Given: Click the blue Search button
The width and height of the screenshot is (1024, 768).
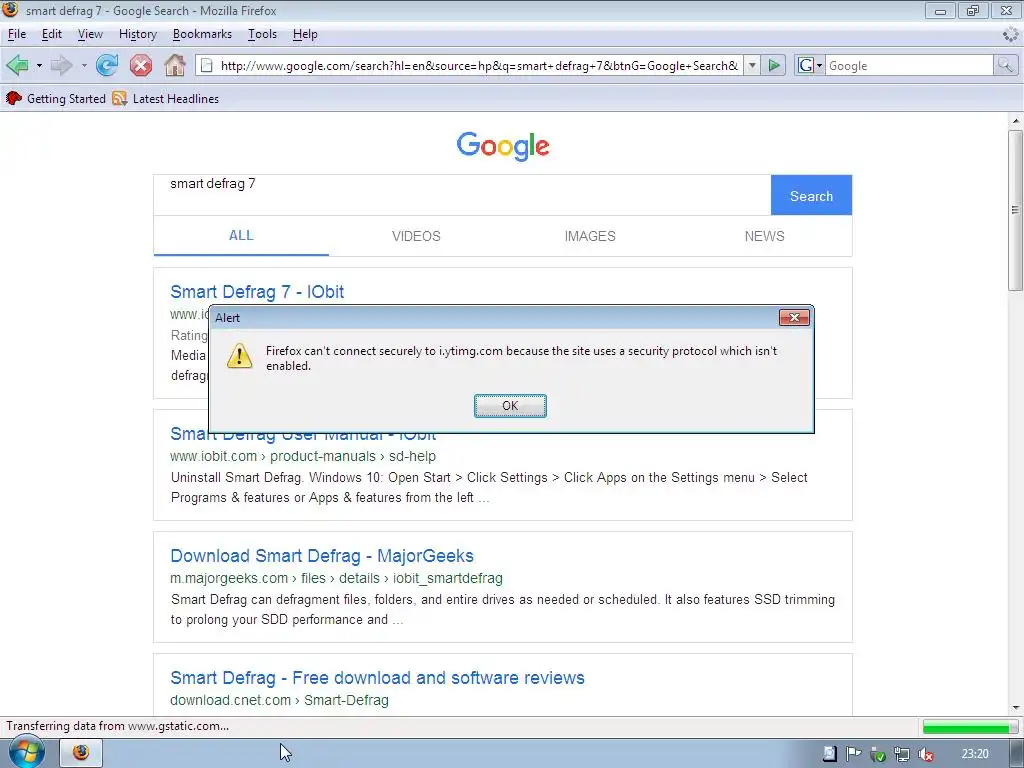Looking at the screenshot, I should (x=811, y=195).
